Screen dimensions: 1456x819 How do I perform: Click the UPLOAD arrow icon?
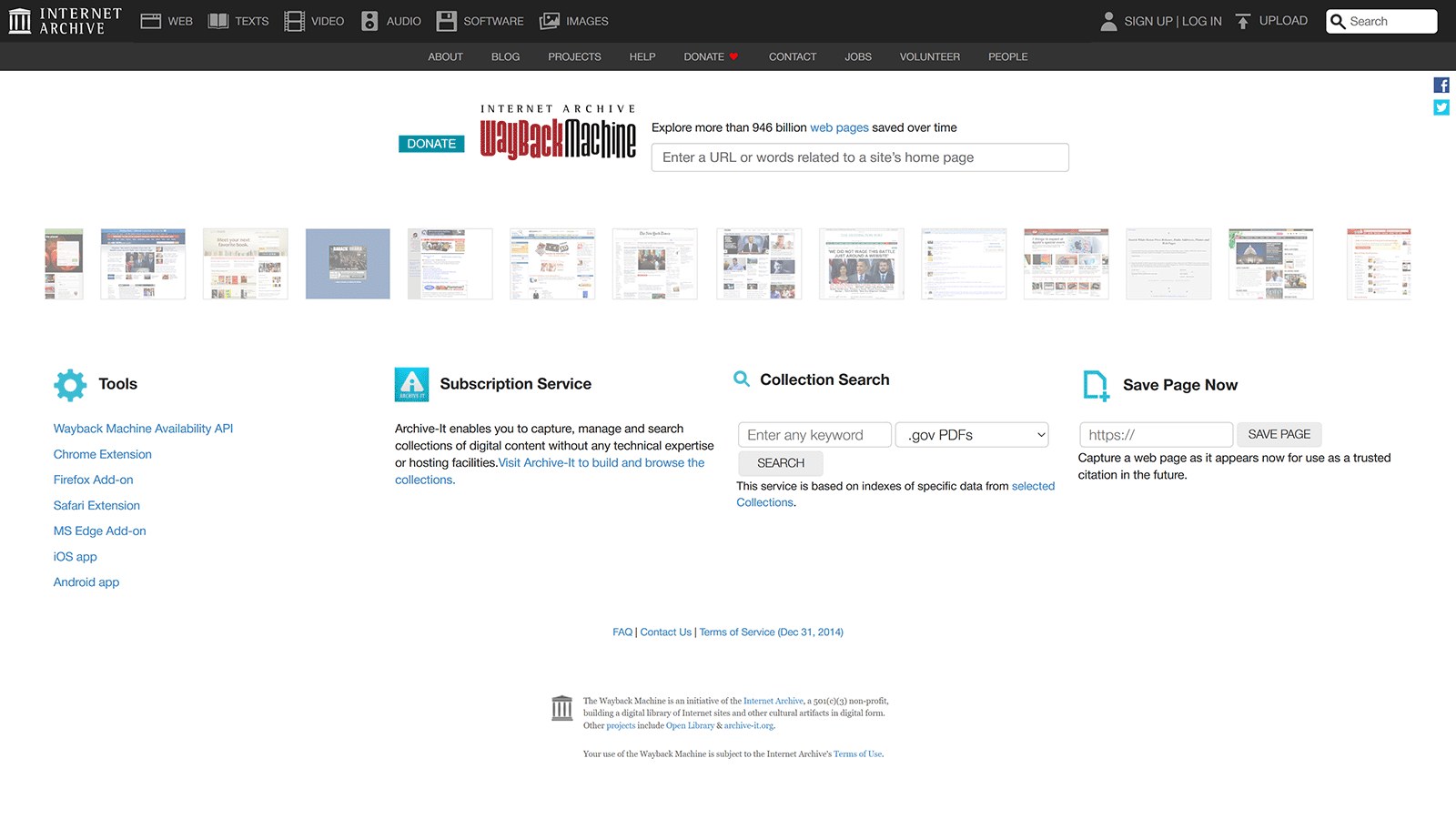coord(1242,20)
